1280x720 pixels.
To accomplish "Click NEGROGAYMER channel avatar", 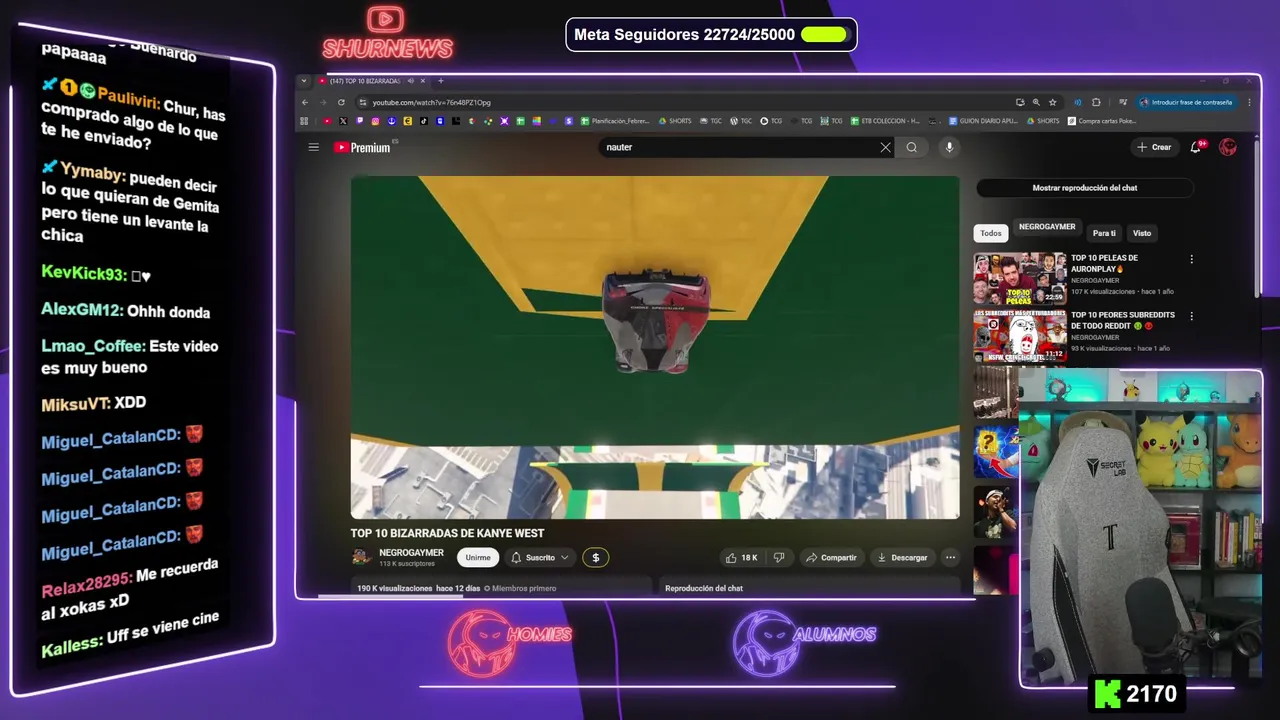I will (x=361, y=557).
